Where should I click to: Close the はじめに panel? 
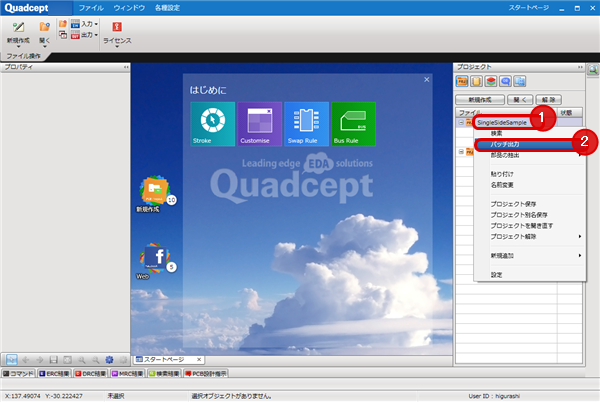coord(427,80)
